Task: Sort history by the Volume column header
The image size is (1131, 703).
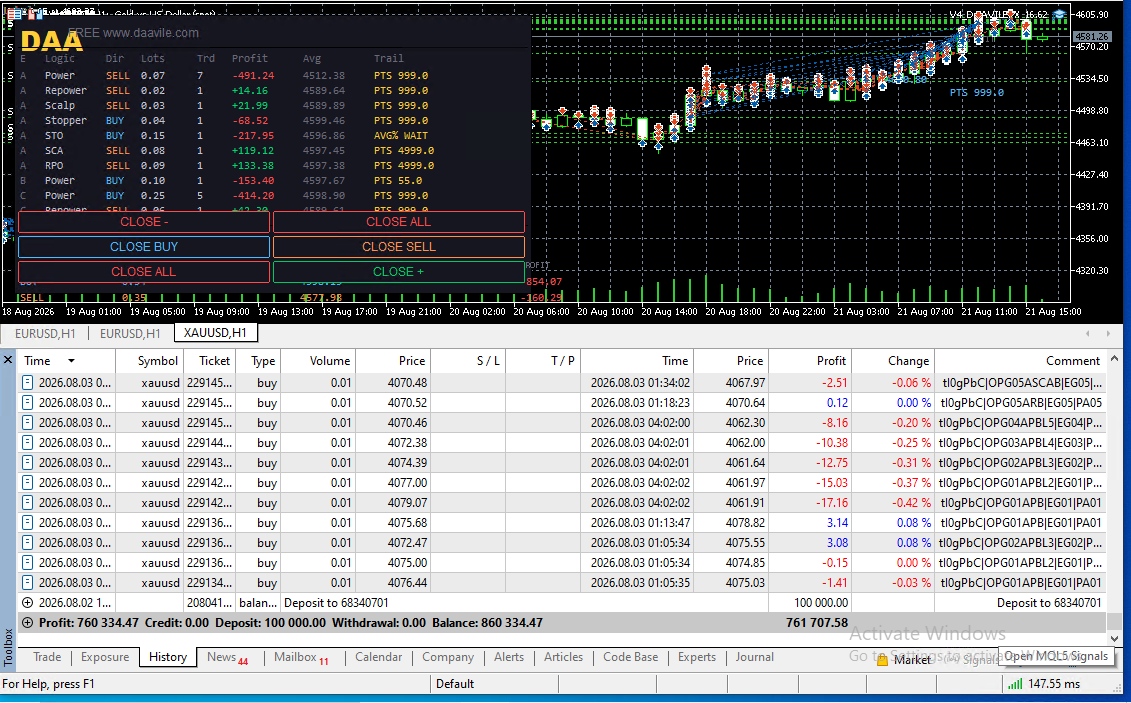Action: click(318, 361)
